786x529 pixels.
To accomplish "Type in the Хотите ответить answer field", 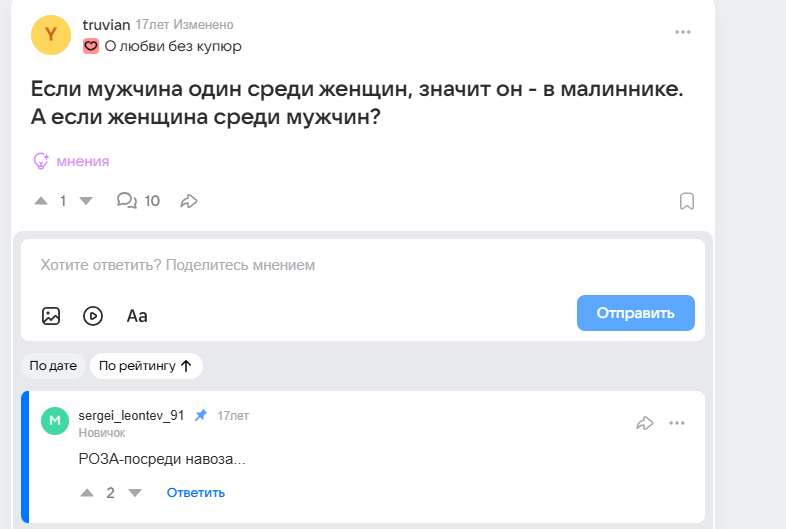I will coord(300,266).
